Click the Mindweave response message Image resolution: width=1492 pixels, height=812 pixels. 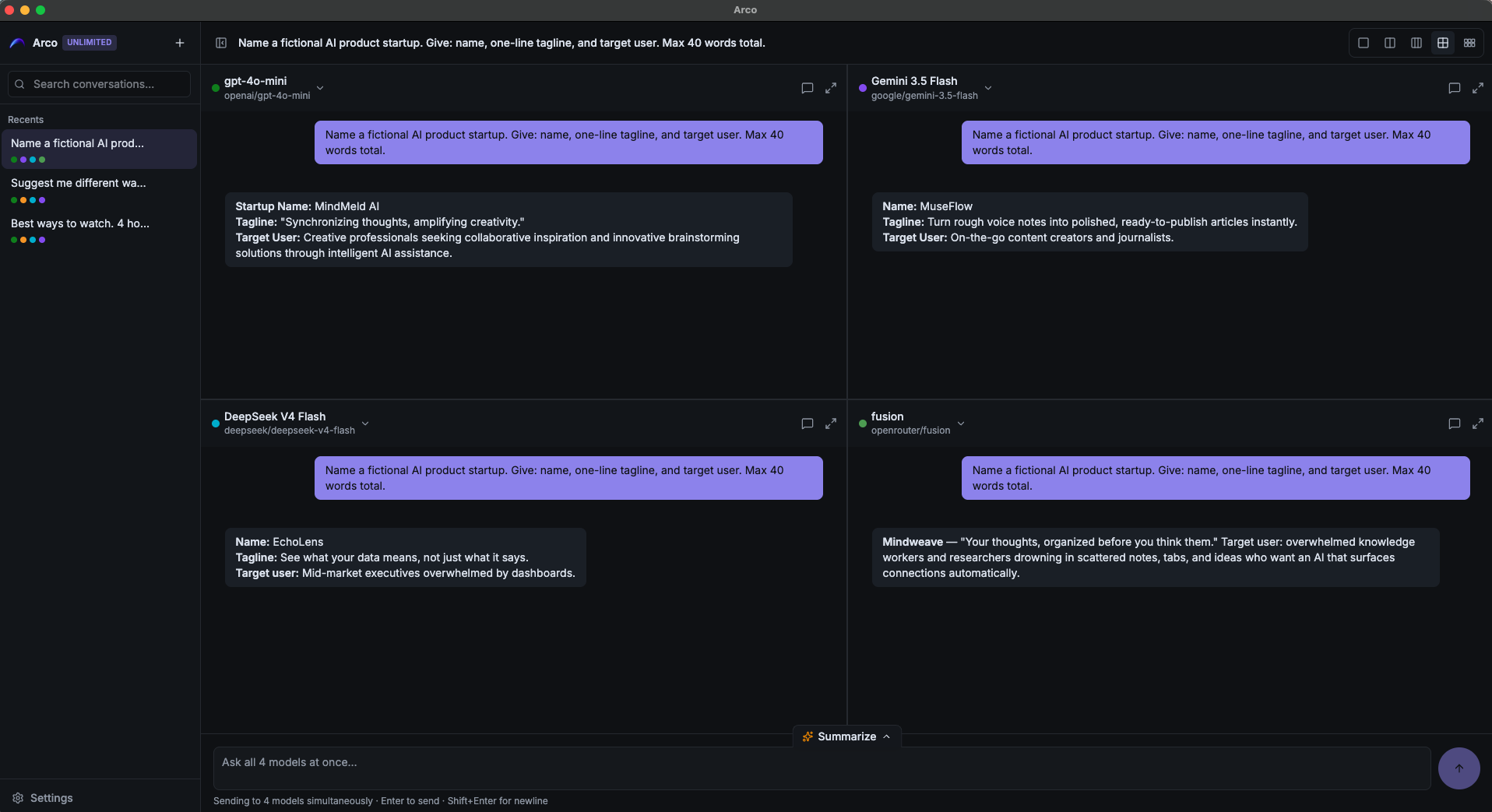click(x=1156, y=557)
